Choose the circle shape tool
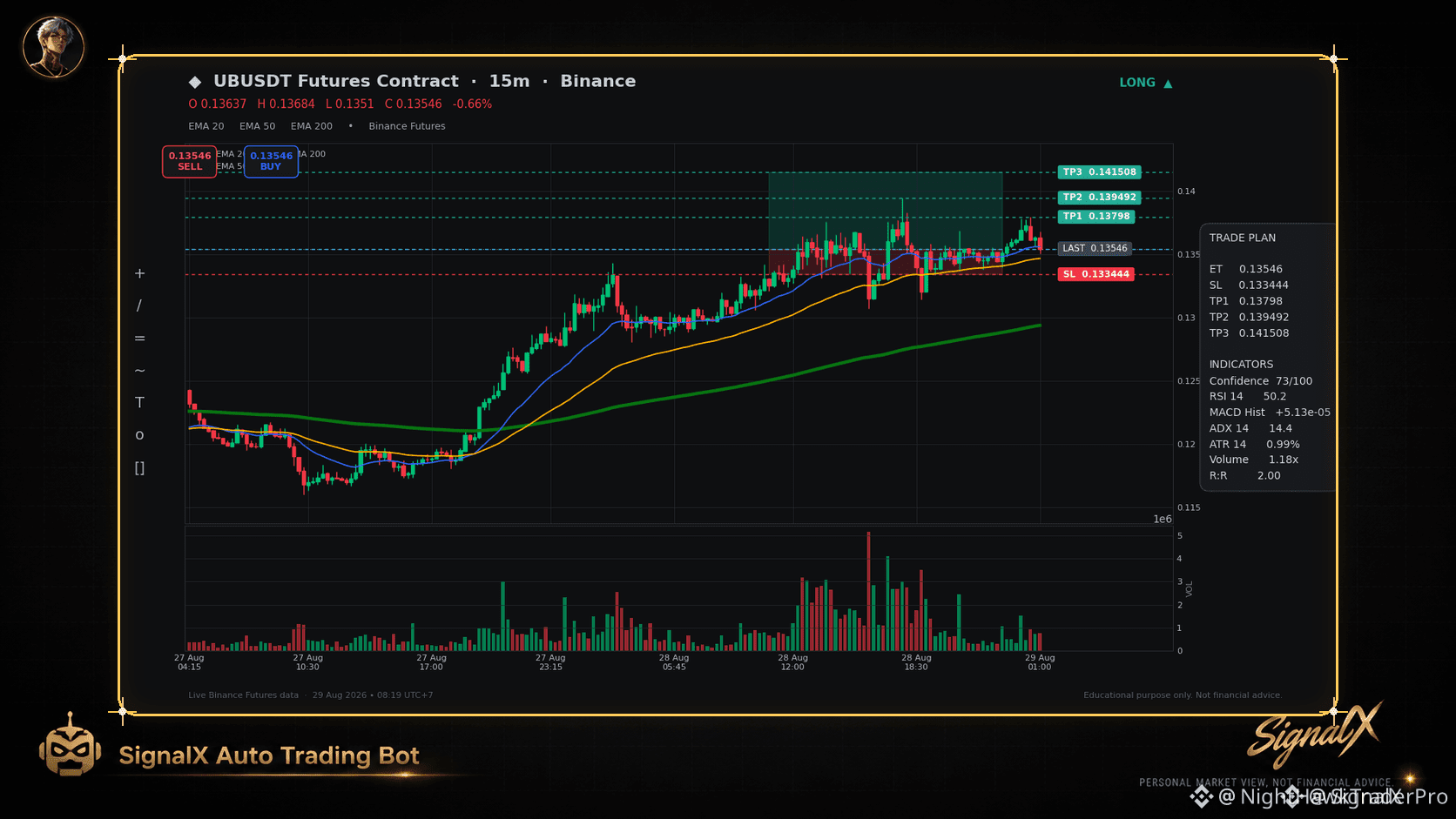 coord(139,435)
